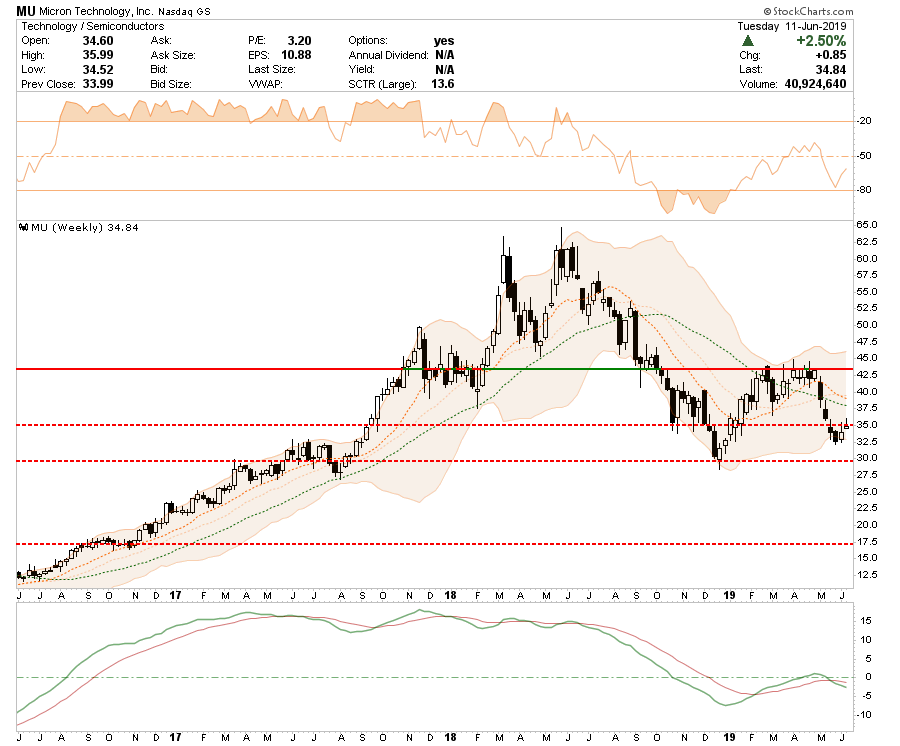Click the Volume value 40,924,640
The width and height of the screenshot is (900, 746).
(816, 84)
